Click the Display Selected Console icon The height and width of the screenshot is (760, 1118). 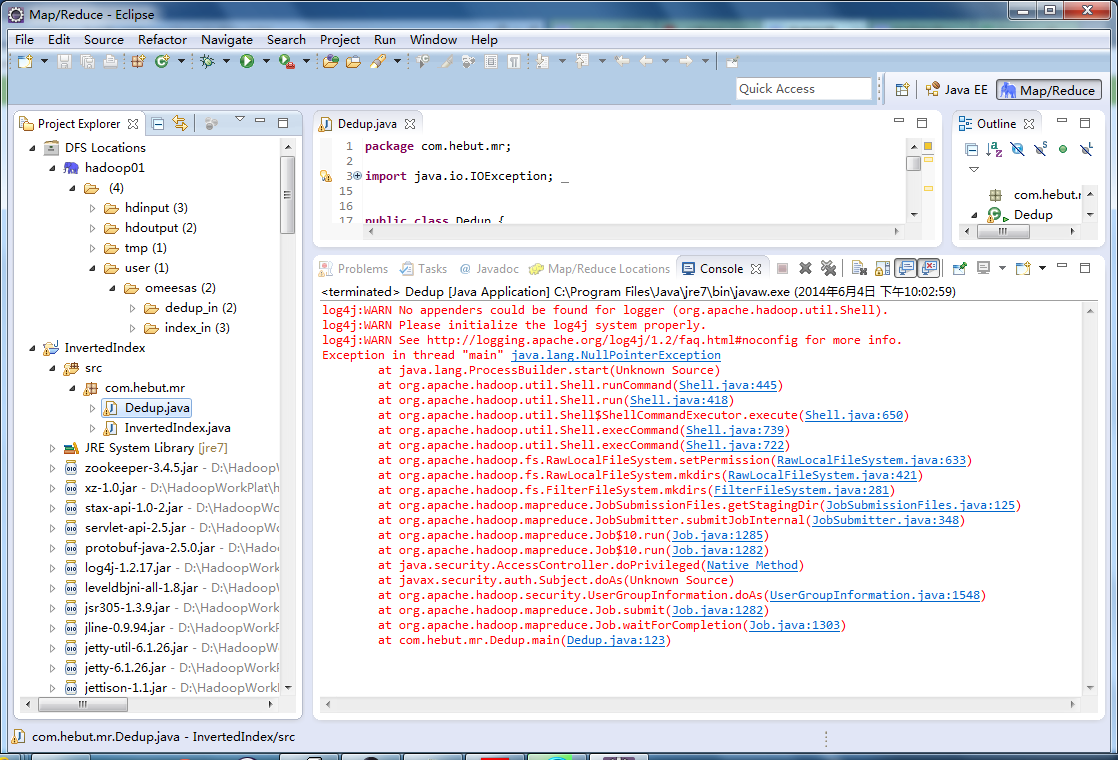tap(984, 268)
